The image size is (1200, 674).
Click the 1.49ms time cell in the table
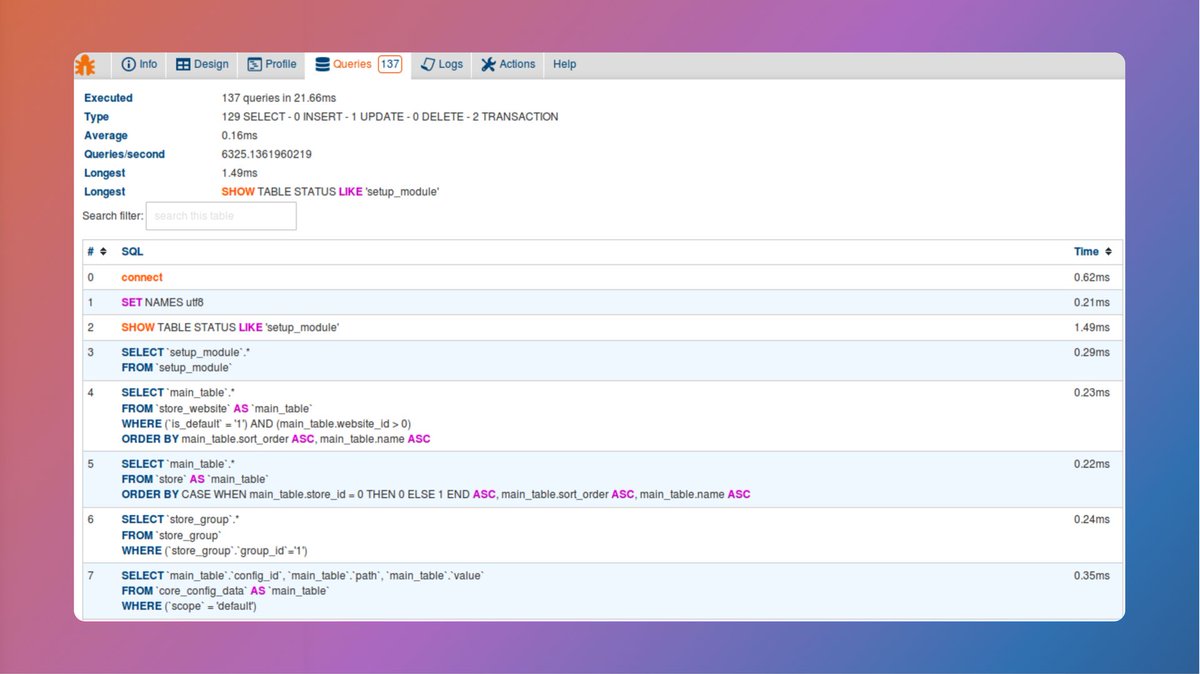point(1091,327)
